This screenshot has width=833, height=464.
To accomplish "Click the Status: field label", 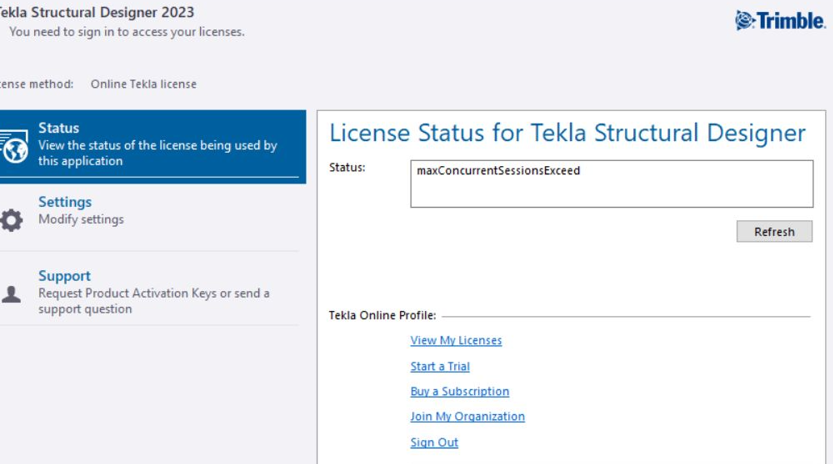I will click(347, 167).
